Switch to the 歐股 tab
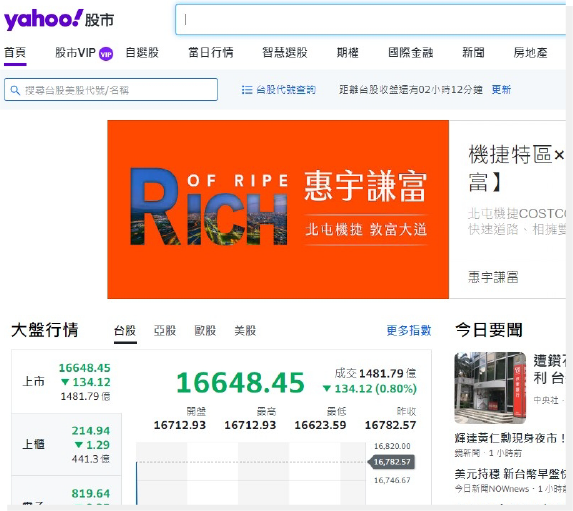 [x=205, y=331]
